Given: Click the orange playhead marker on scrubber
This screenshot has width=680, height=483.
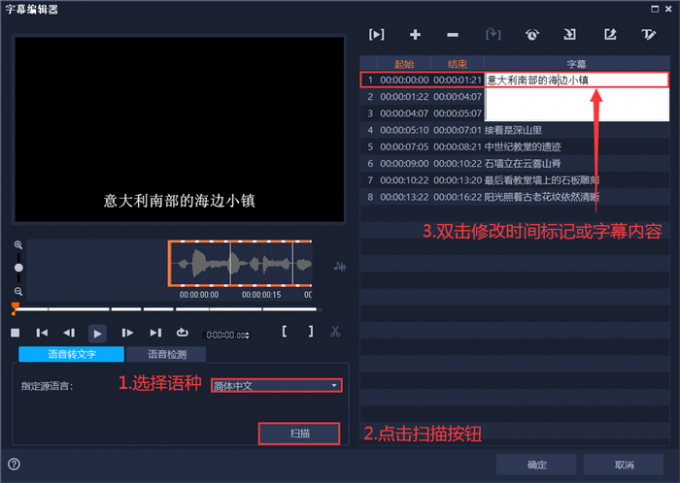Looking at the screenshot, I should click(15, 307).
